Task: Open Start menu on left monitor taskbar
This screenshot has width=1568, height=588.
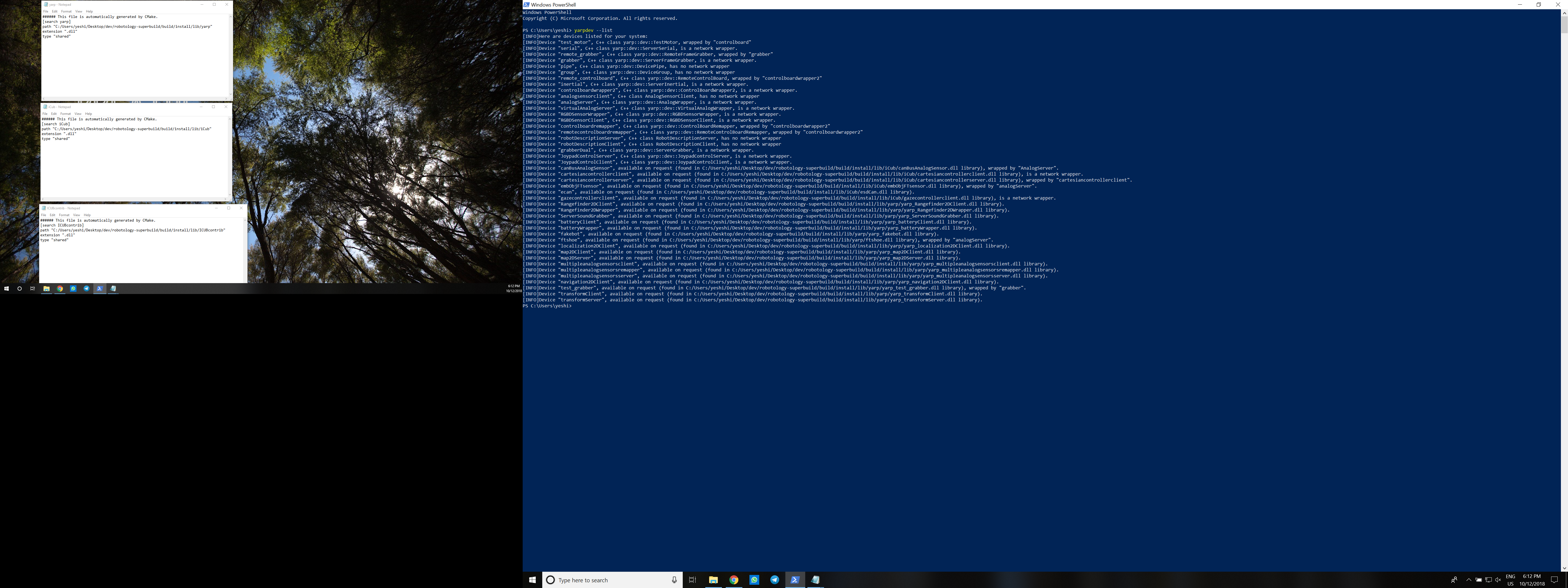Action: [7, 289]
